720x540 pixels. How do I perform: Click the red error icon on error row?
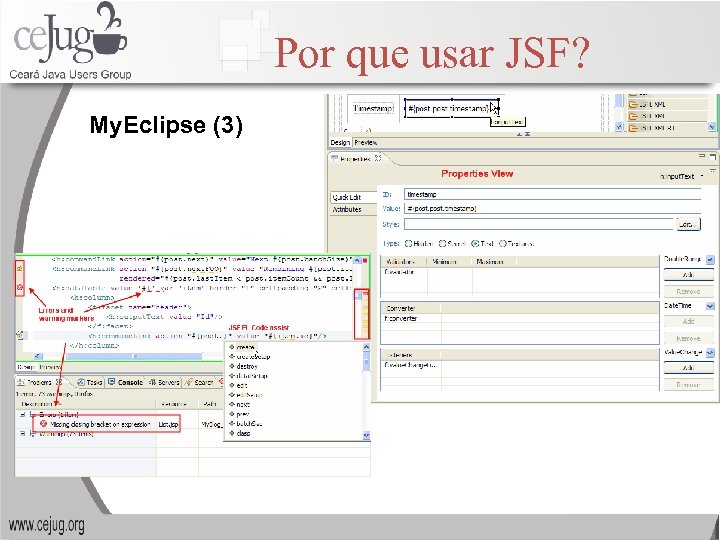(44, 424)
